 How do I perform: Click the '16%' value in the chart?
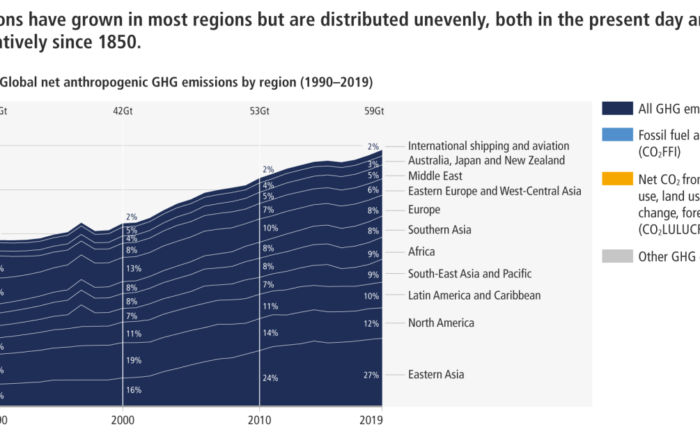[133, 390]
